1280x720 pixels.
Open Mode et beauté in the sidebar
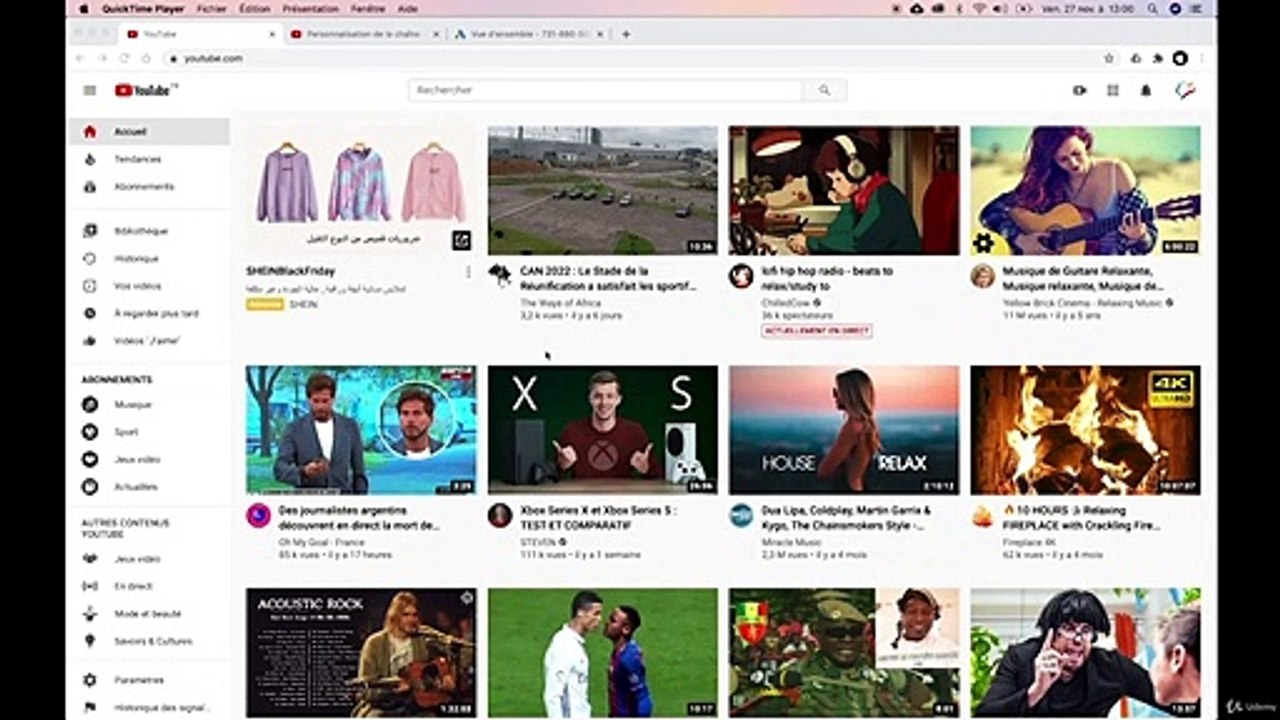[149, 613]
